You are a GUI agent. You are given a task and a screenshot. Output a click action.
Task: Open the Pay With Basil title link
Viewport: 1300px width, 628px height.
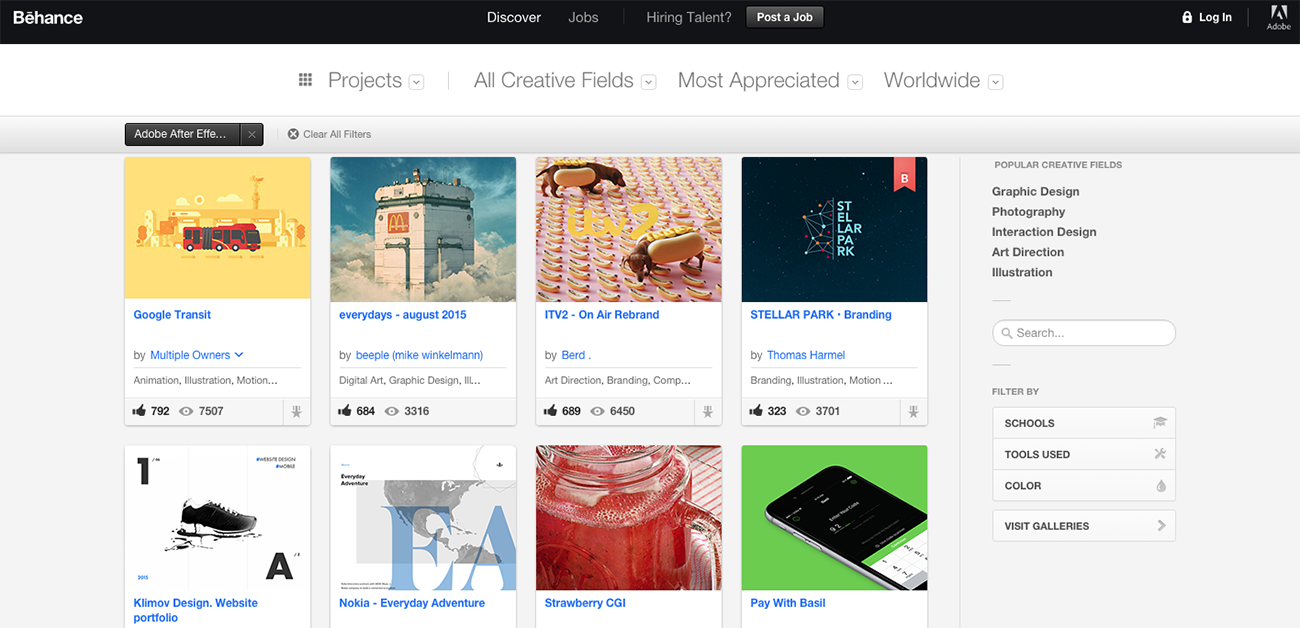788,603
